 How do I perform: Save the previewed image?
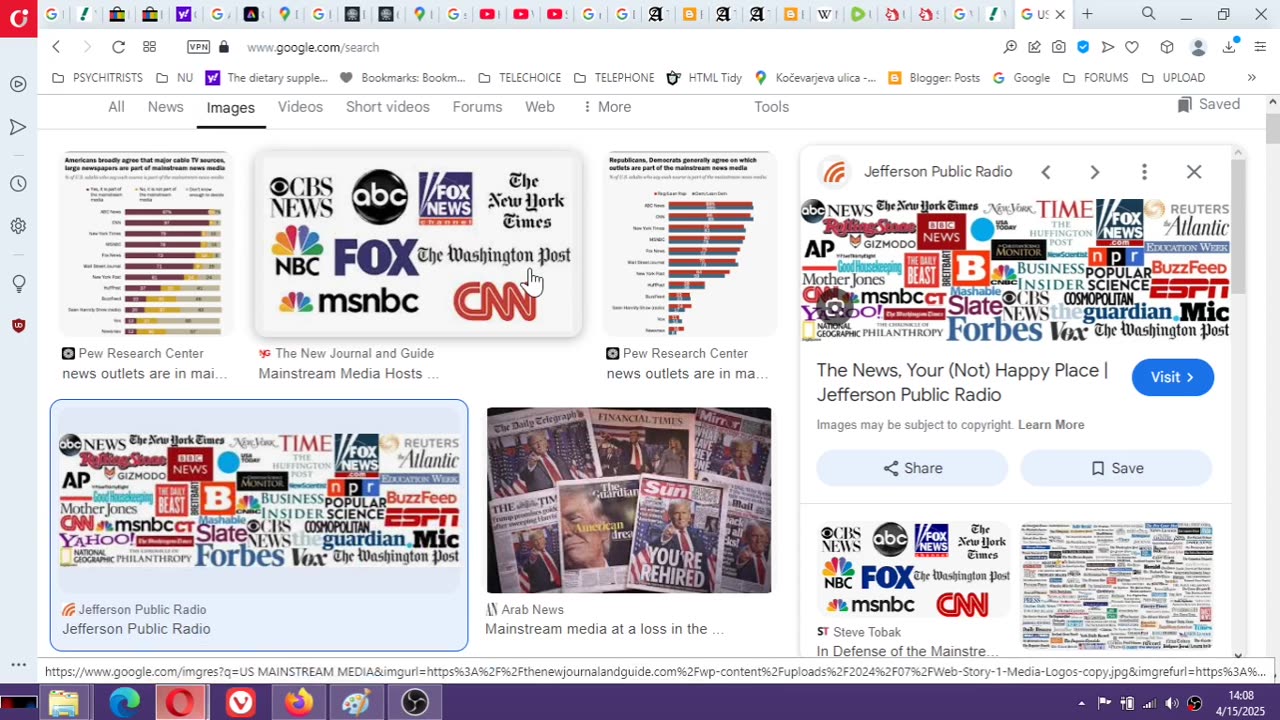[x=1117, y=468]
